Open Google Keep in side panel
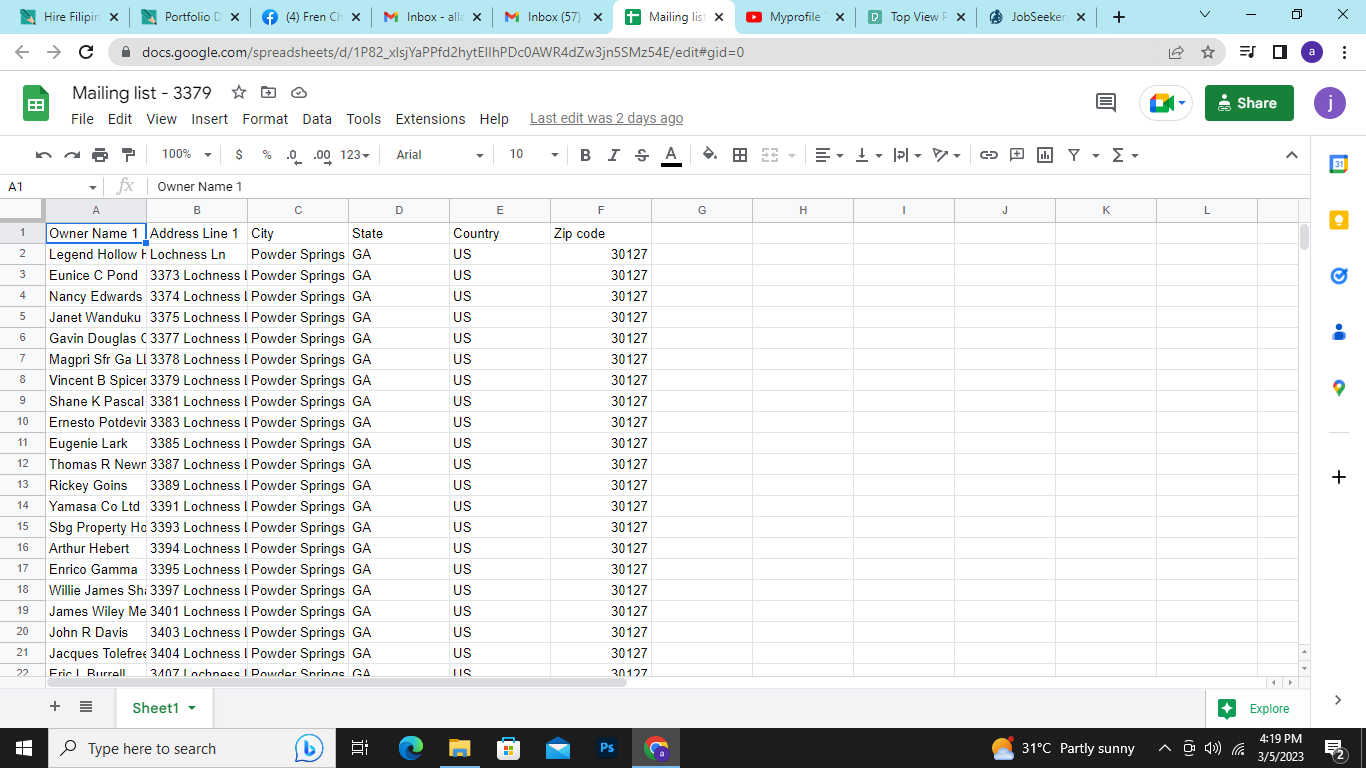 coord(1339,220)
